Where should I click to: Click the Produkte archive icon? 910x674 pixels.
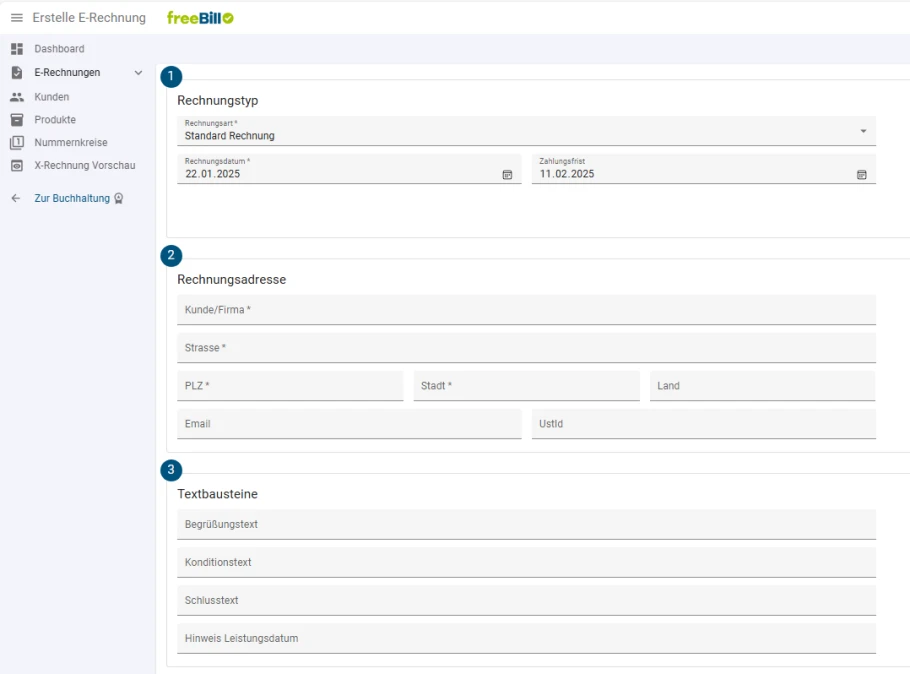point(16,120)
